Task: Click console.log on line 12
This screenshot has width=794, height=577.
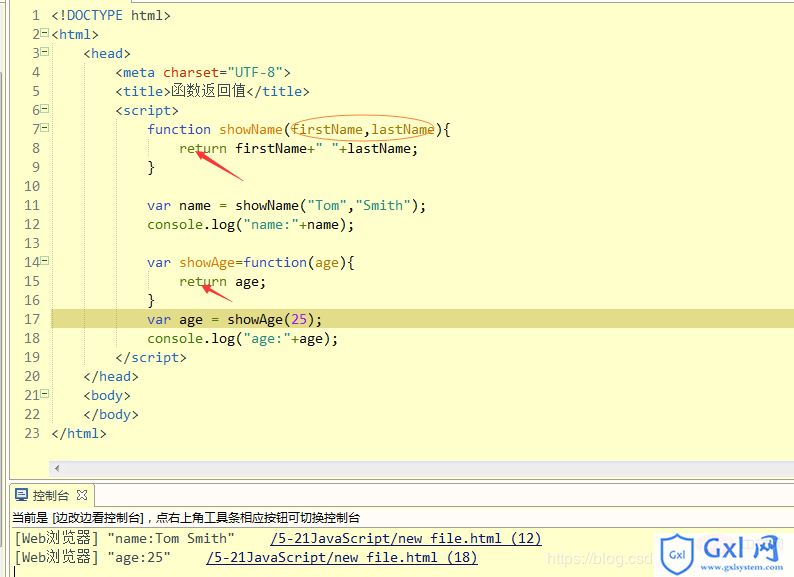Action: click(x=191, y=225)
